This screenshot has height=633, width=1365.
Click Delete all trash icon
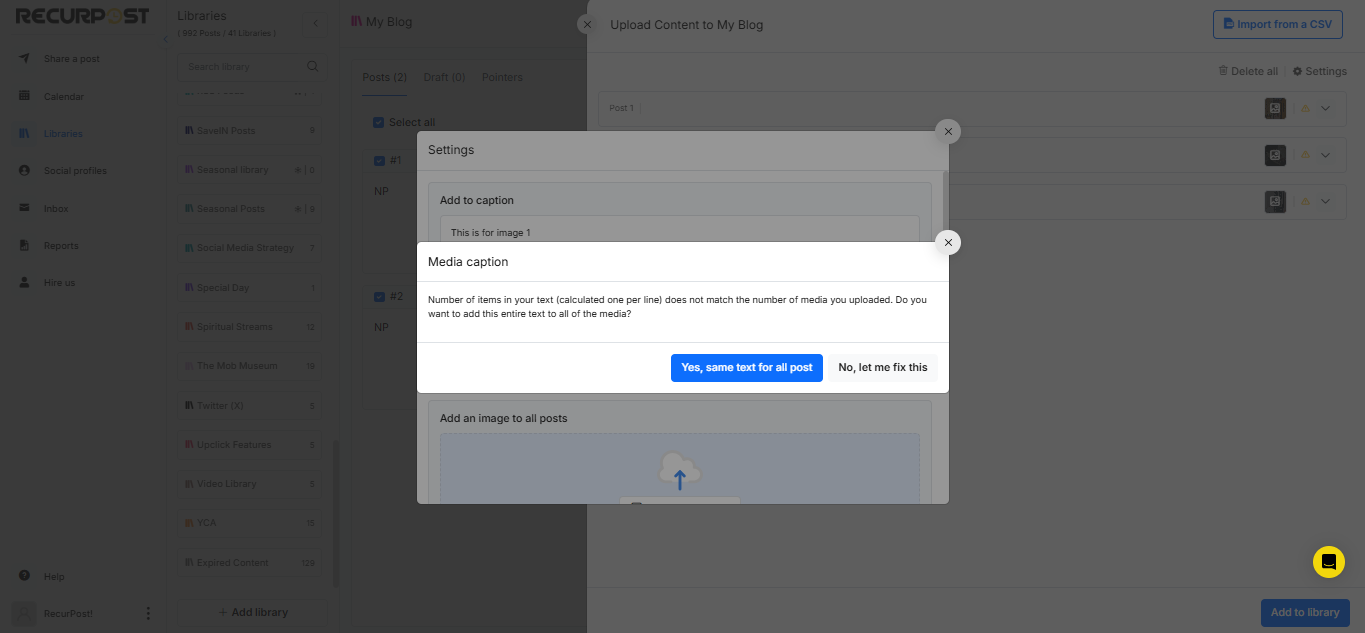click(1223, 71)
